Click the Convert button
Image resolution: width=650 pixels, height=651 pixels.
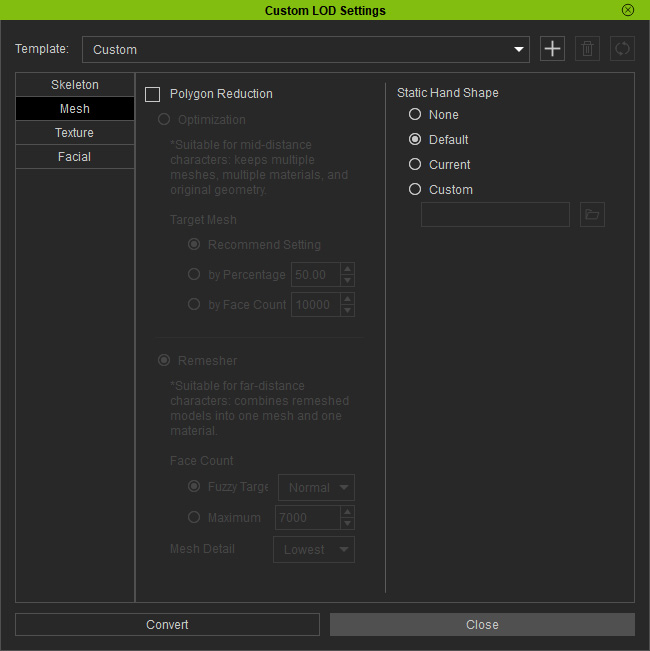167,624
